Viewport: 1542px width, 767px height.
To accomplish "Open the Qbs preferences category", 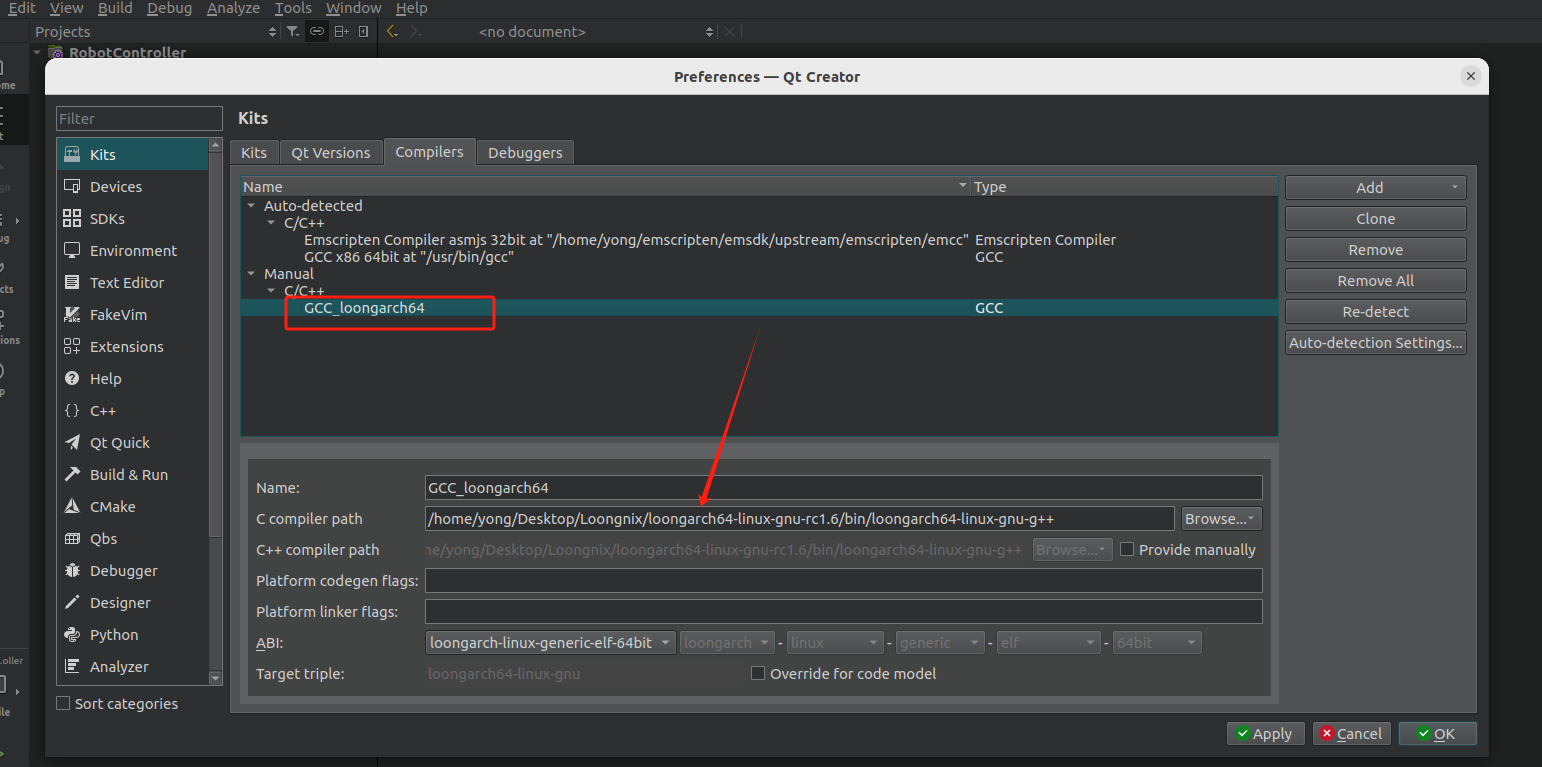I will point(132,539).
